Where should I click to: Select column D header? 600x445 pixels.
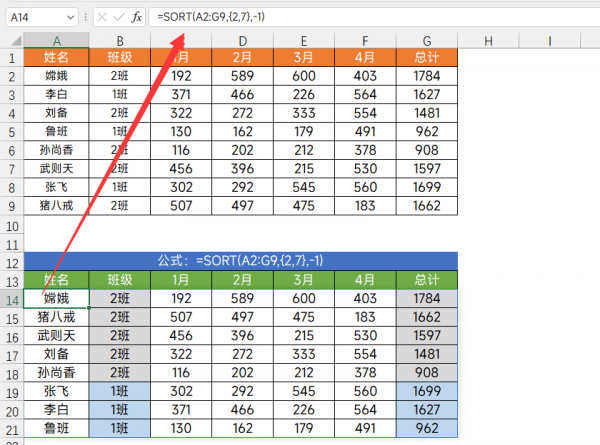click(242, 40)
